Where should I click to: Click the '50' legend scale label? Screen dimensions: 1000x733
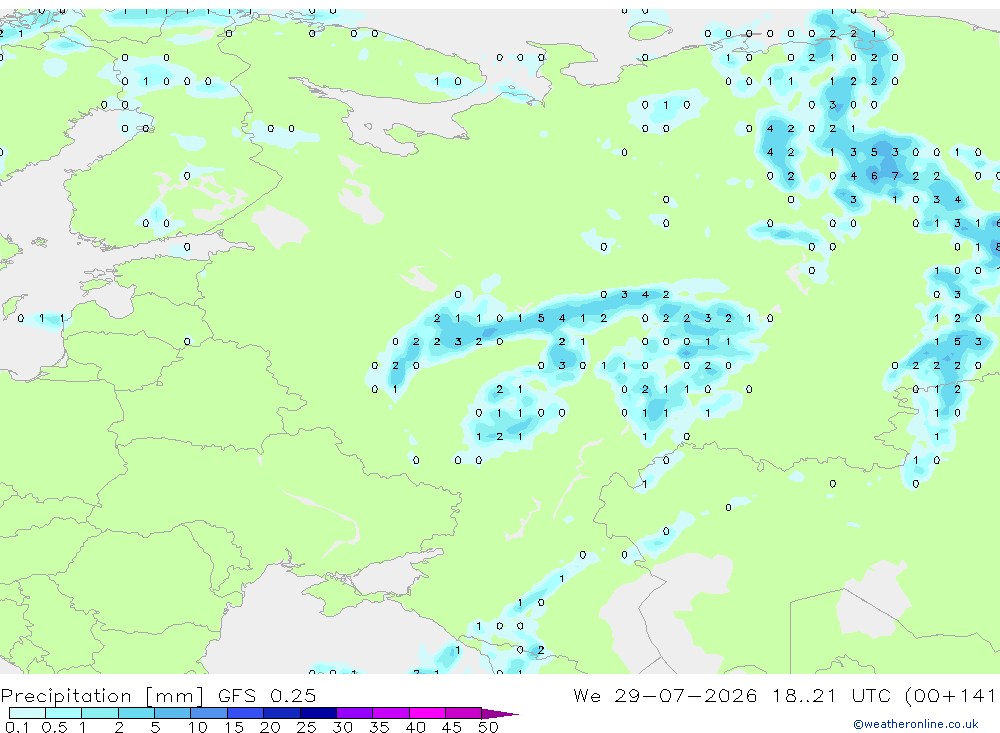[488, 727]
